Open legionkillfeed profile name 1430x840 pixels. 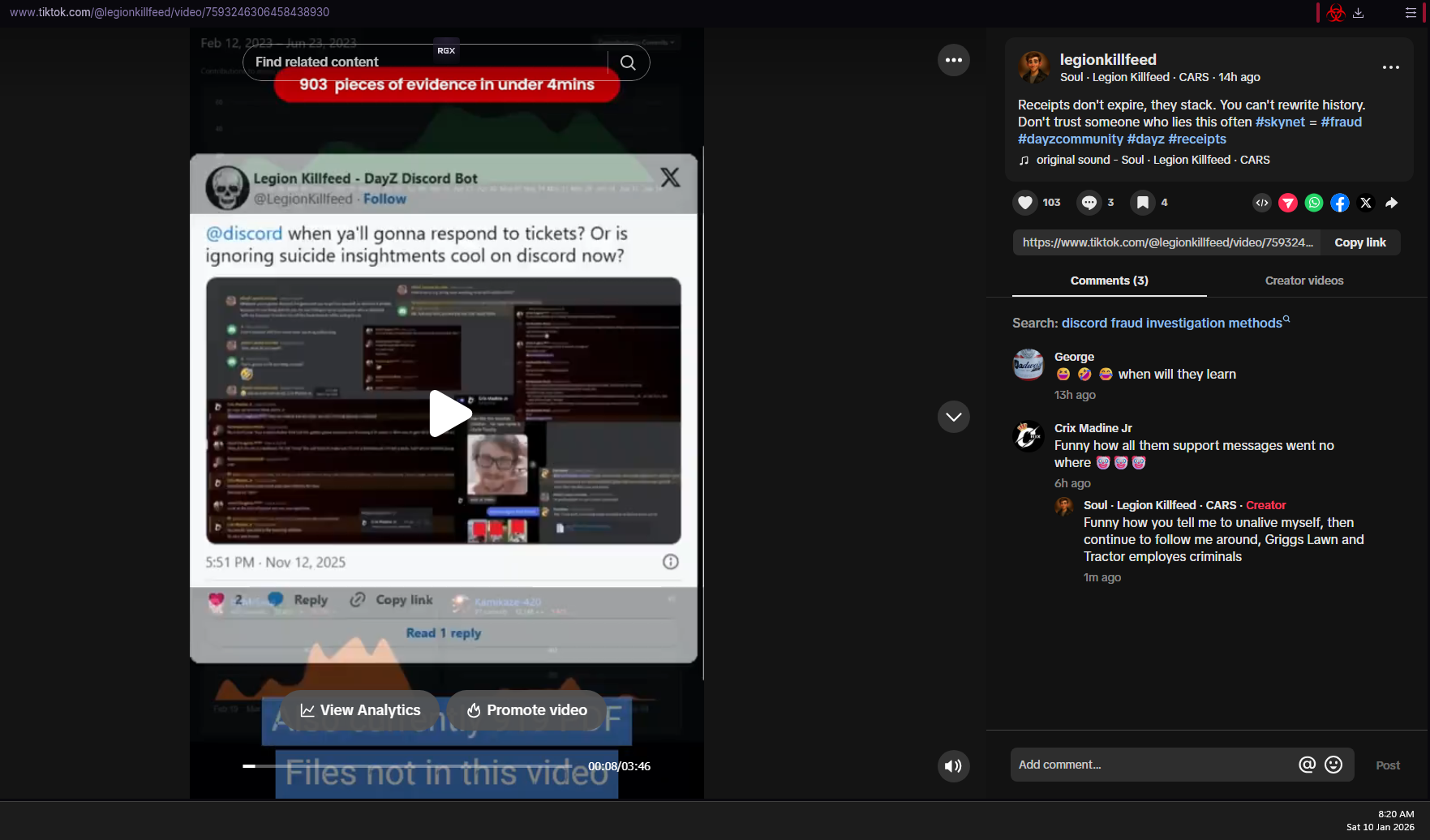tap(1108, 59)
